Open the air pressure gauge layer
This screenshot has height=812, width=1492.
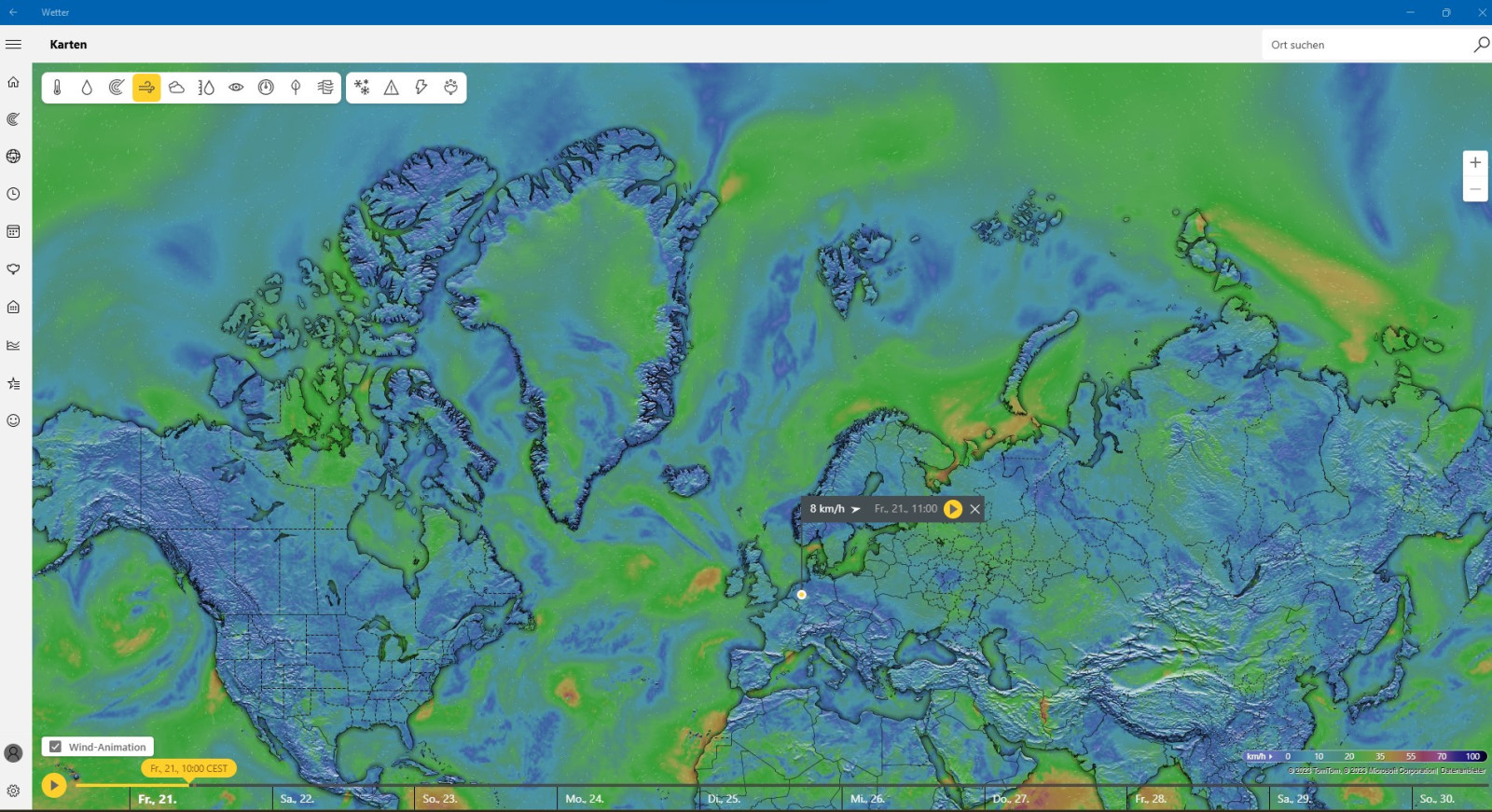pos(266,88)
